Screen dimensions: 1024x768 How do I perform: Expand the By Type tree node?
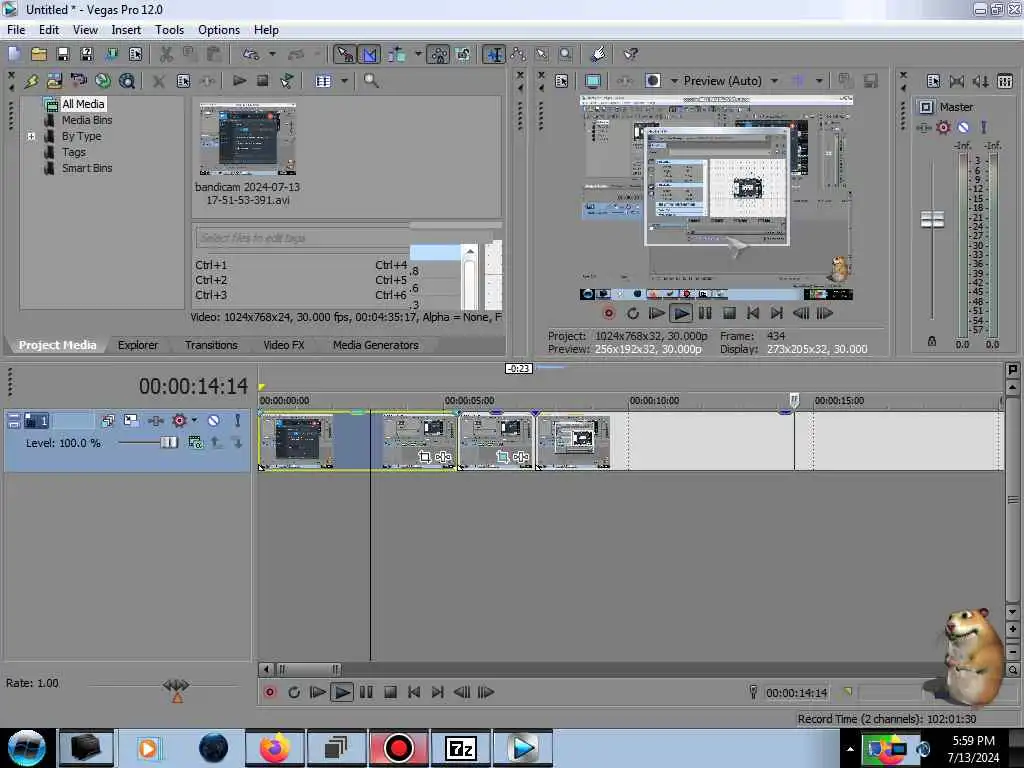(31, 136)
